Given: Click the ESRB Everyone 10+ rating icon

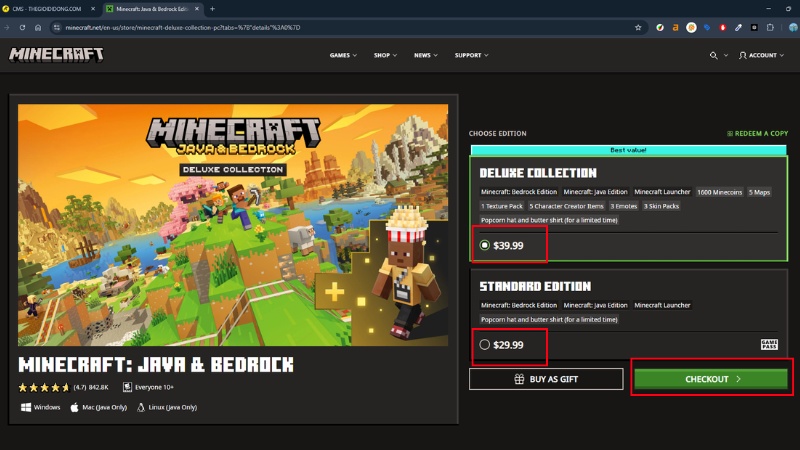Looking at the screenshot, I should click(128, 387).
